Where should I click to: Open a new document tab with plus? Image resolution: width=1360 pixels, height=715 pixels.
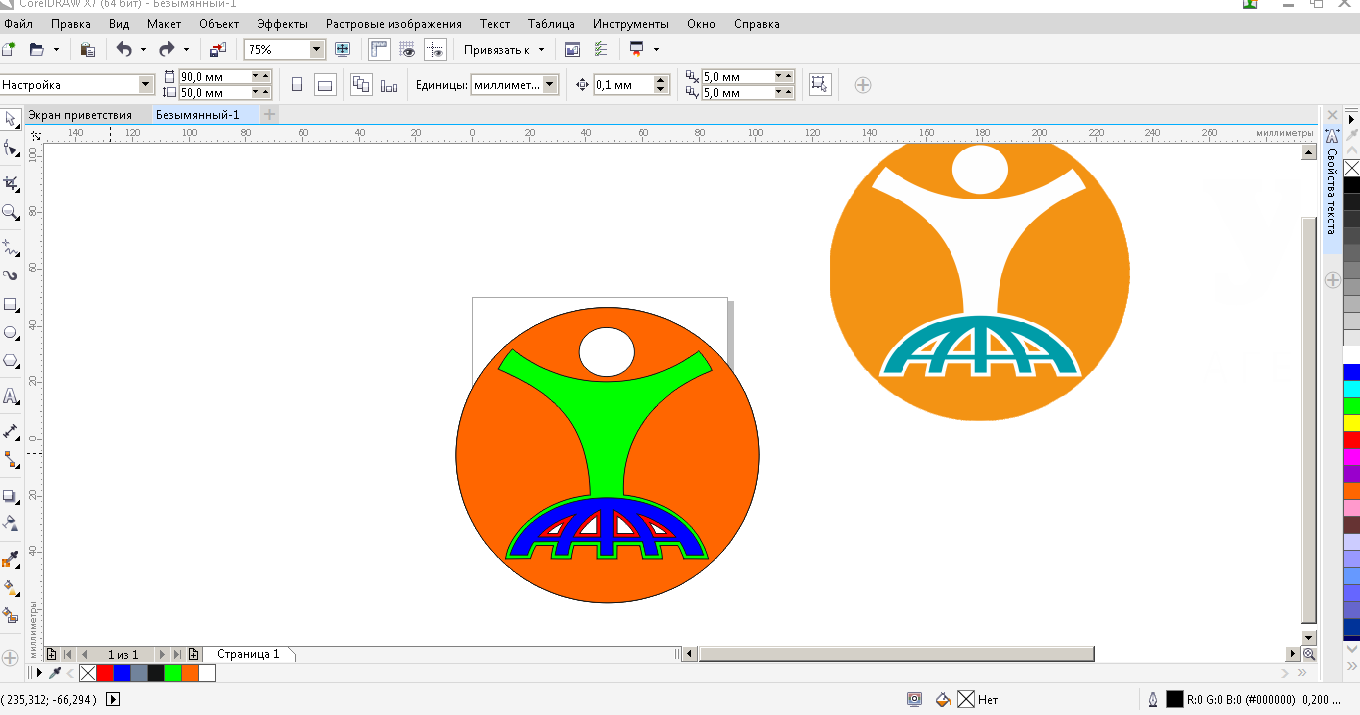point(269,115)
